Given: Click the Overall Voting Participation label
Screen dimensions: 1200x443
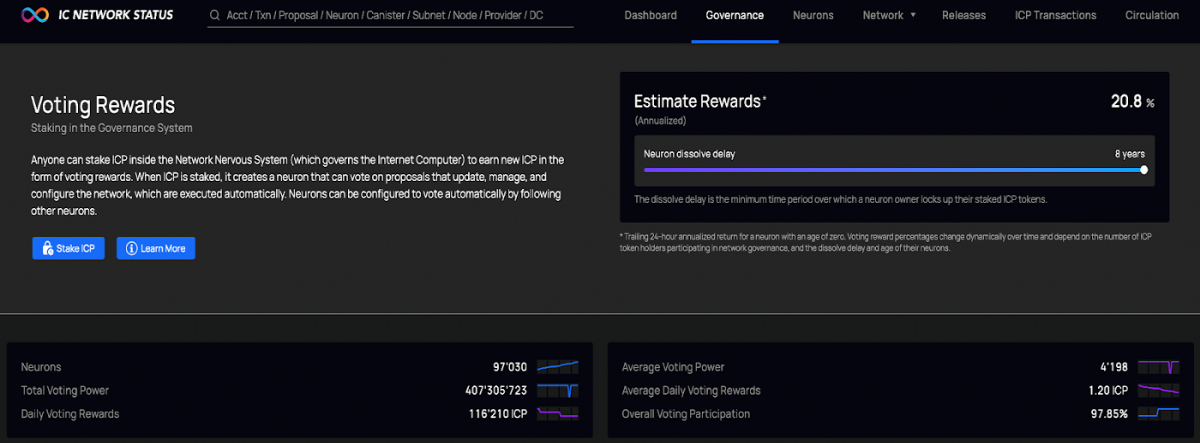Looking at the screenshot, I should pos(686,413).
